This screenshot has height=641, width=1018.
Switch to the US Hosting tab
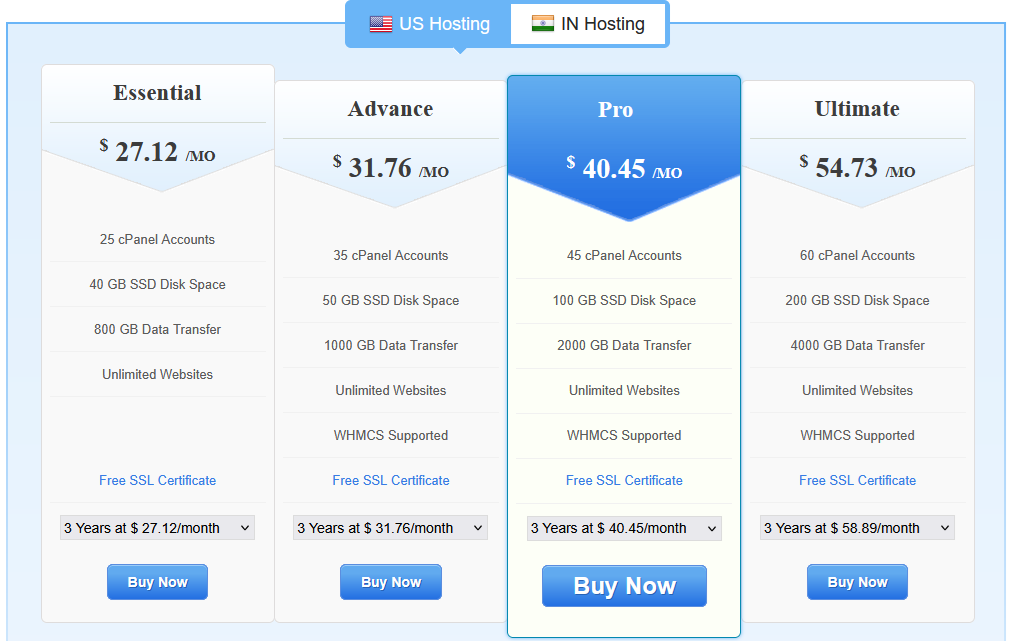(429, 24)
